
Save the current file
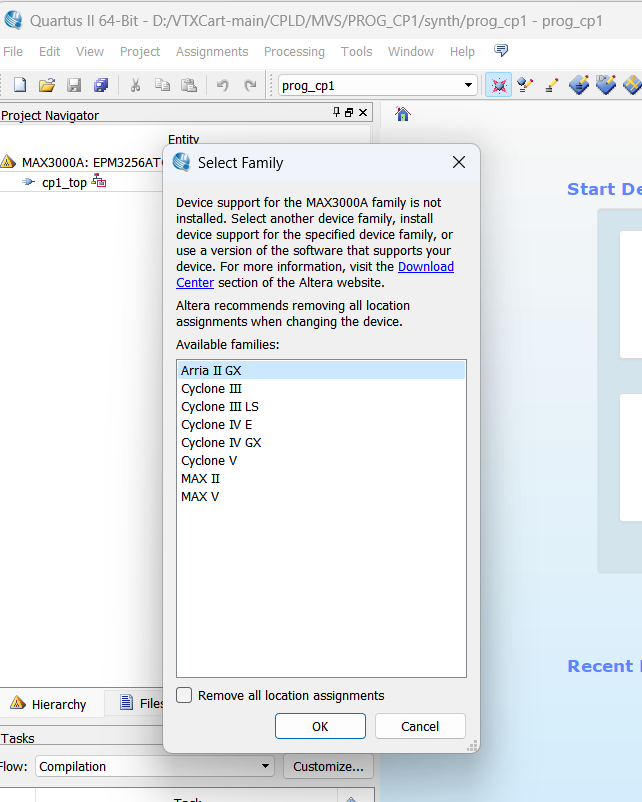click(74, 85)
